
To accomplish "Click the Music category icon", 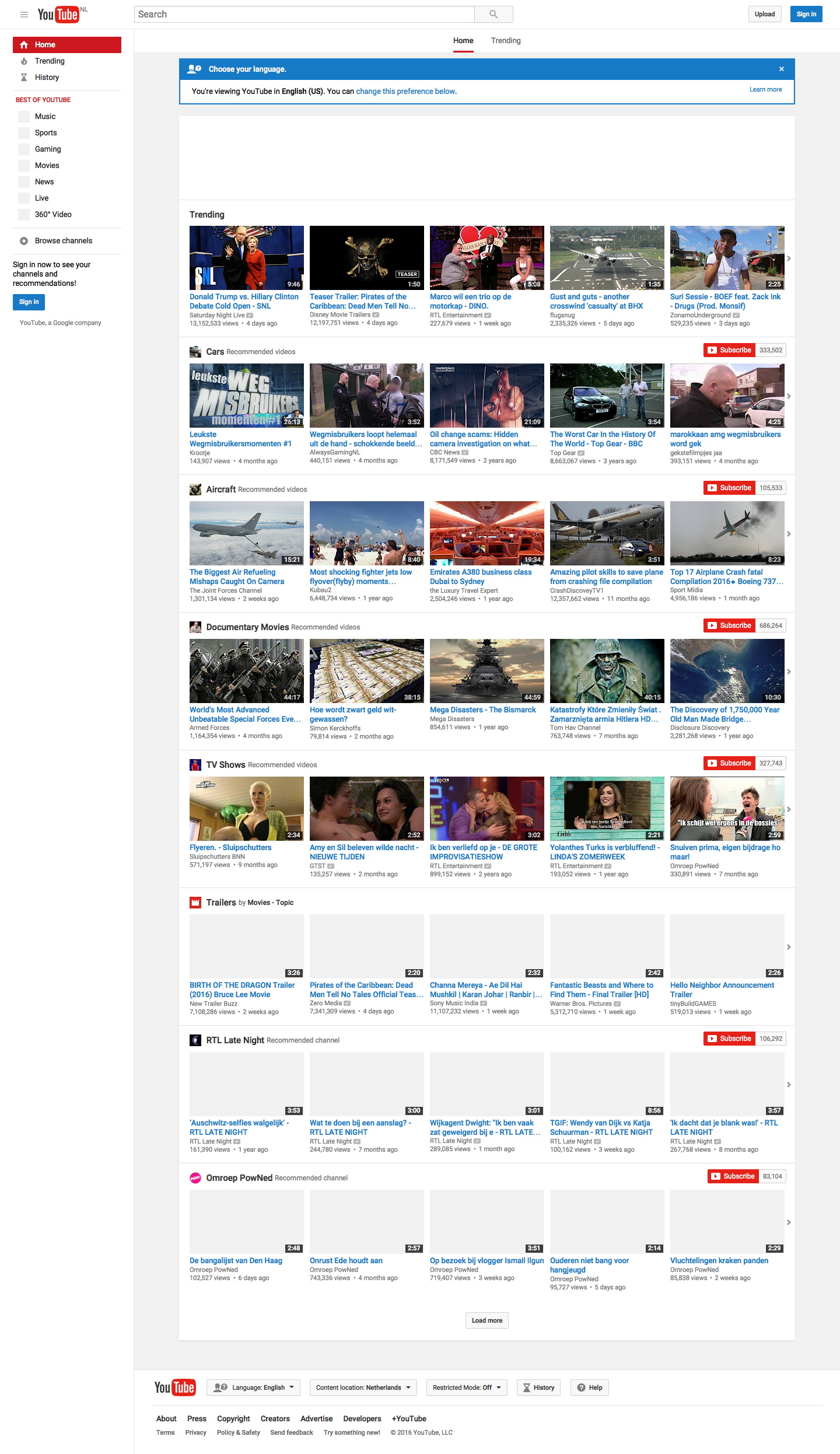I will coord(24,117).
